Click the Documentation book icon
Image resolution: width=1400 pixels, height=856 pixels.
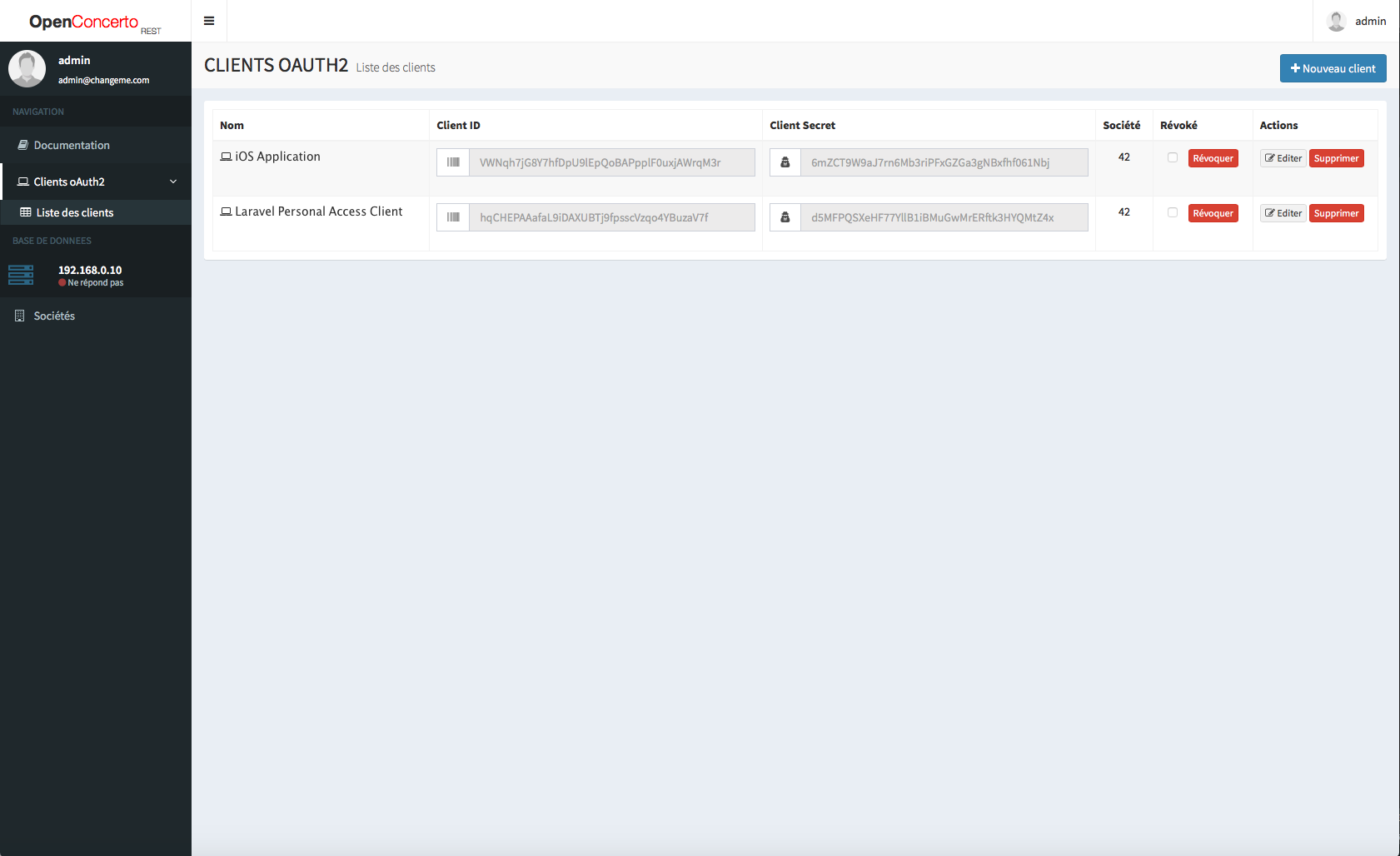click(23, 145)
